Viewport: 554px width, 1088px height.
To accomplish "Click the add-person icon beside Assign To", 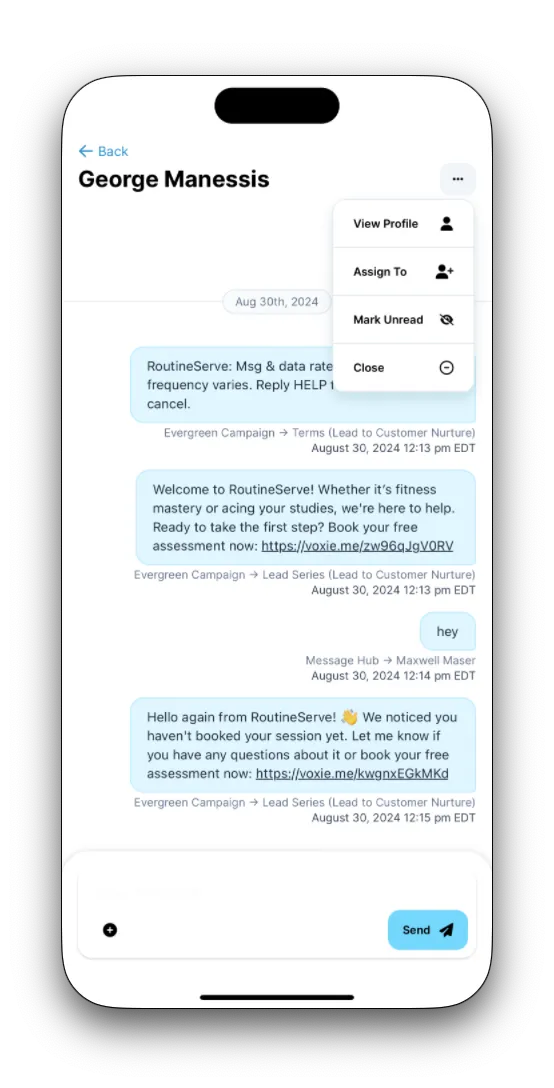I will (444, 272).
